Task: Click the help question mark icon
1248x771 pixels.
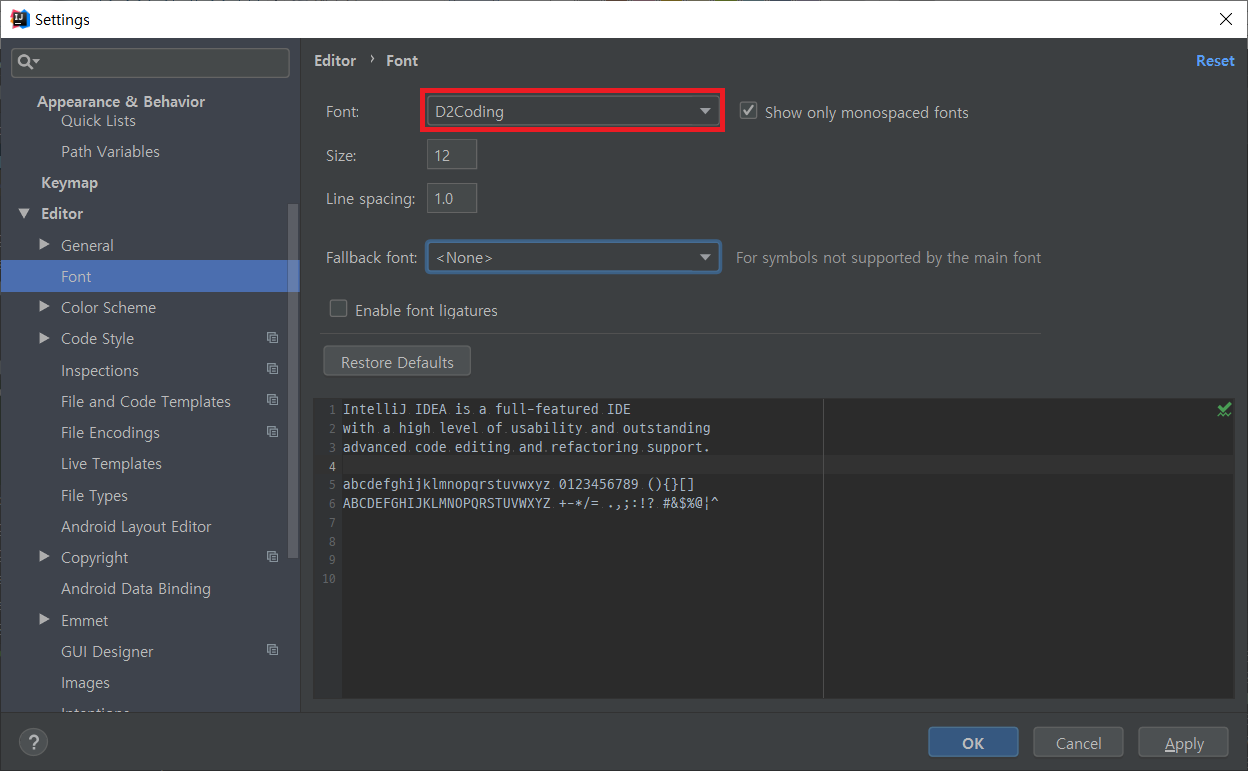Action: pos(33,742)
